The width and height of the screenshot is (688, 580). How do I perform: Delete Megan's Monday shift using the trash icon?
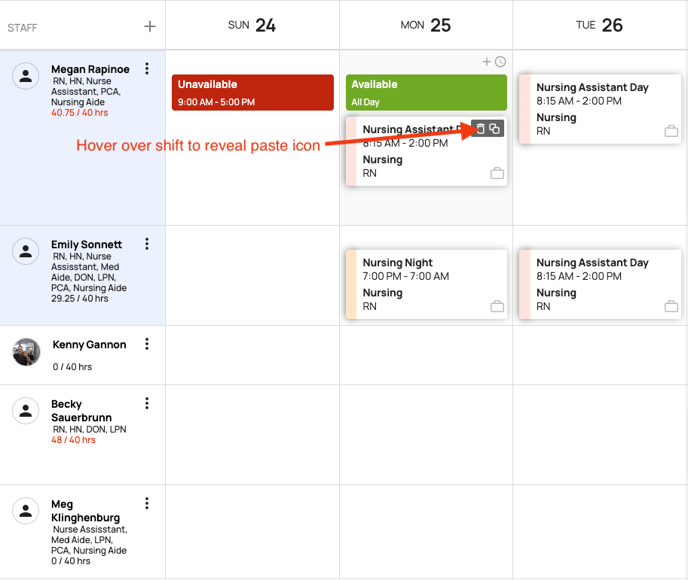click(x=480, y=129)
